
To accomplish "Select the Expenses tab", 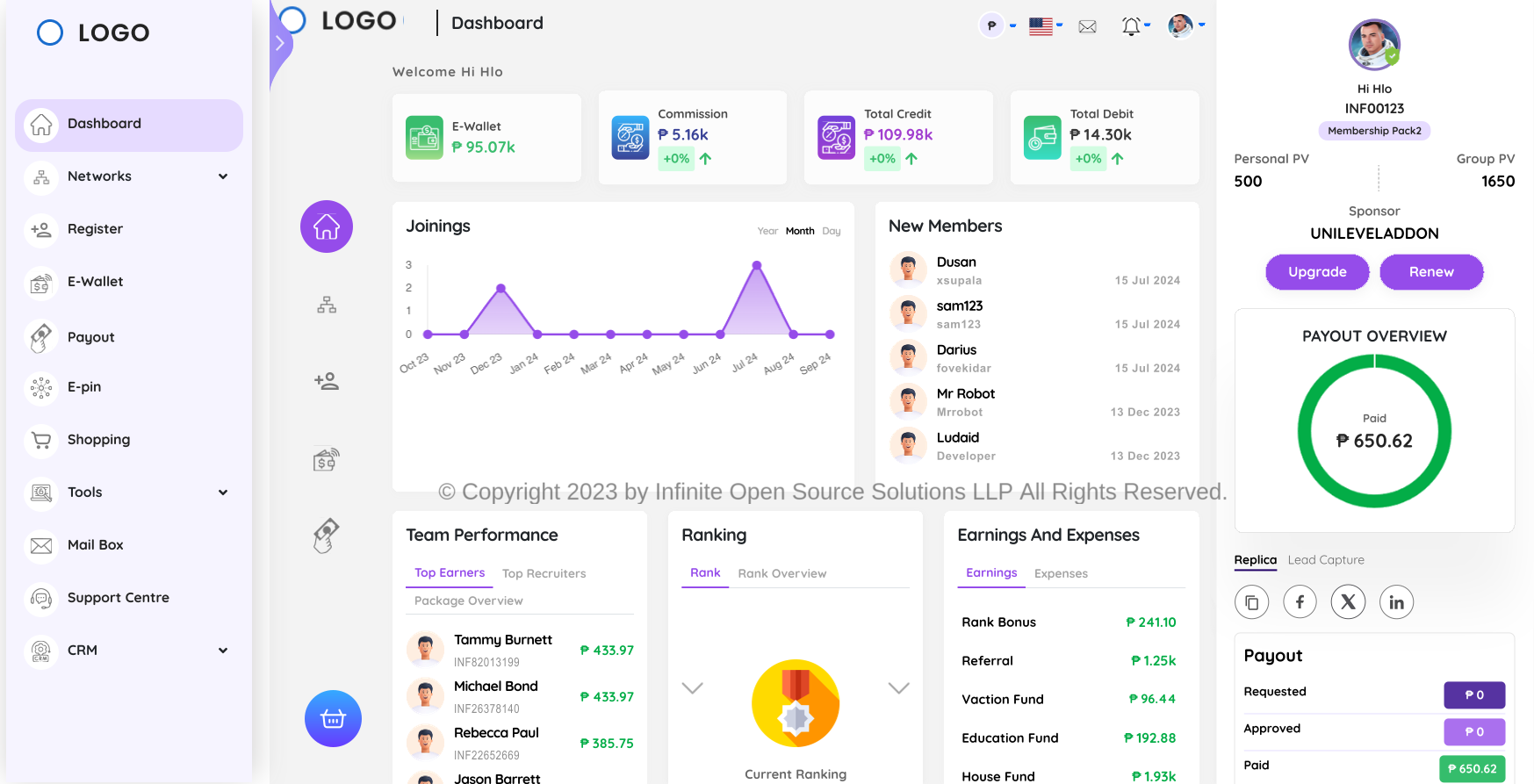I will [1061, 573].
